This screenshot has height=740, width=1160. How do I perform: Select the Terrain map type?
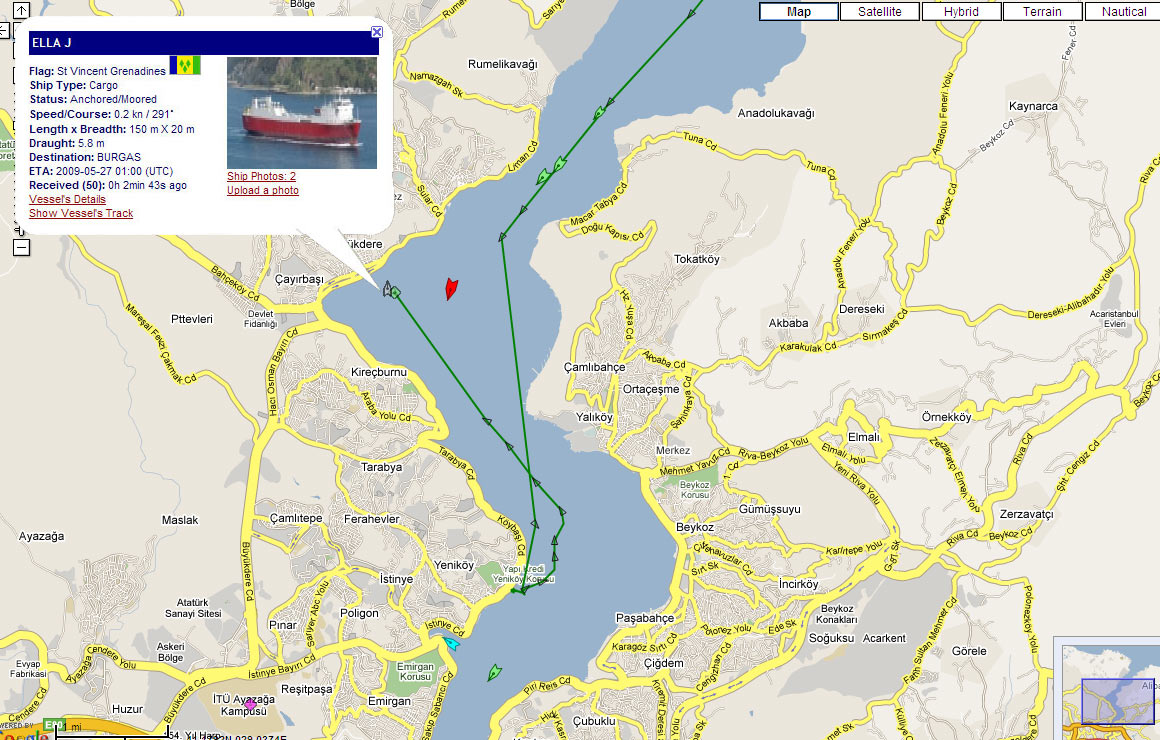[x=1042, y=12]
